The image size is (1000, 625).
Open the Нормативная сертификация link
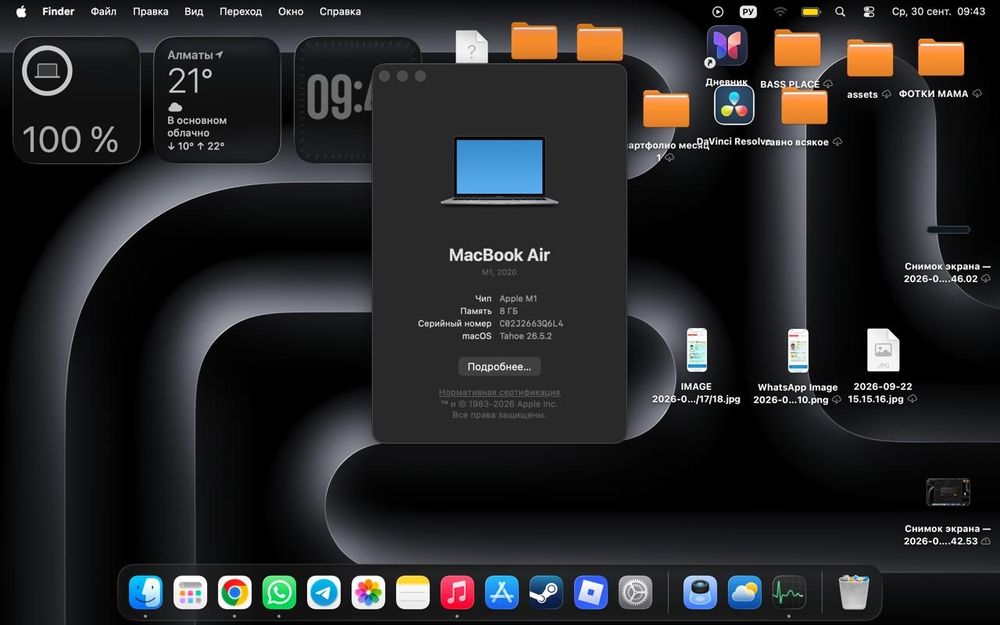tap(499, 392)
